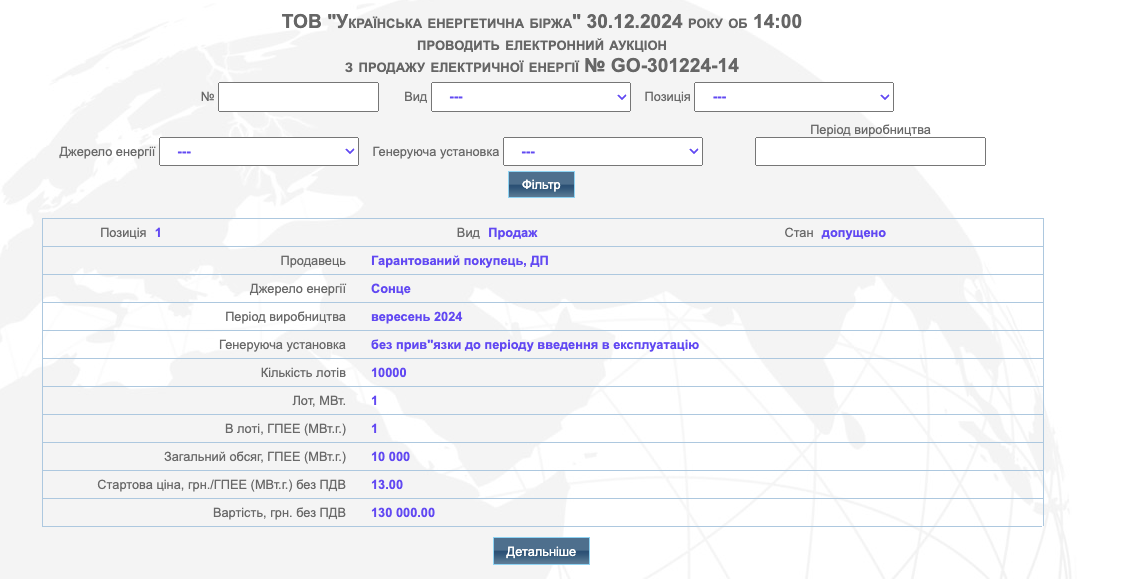The width and height of the screenshot is (1131, 579).
Task: Open the Позиція dropdown
Action: click(793, 97)
